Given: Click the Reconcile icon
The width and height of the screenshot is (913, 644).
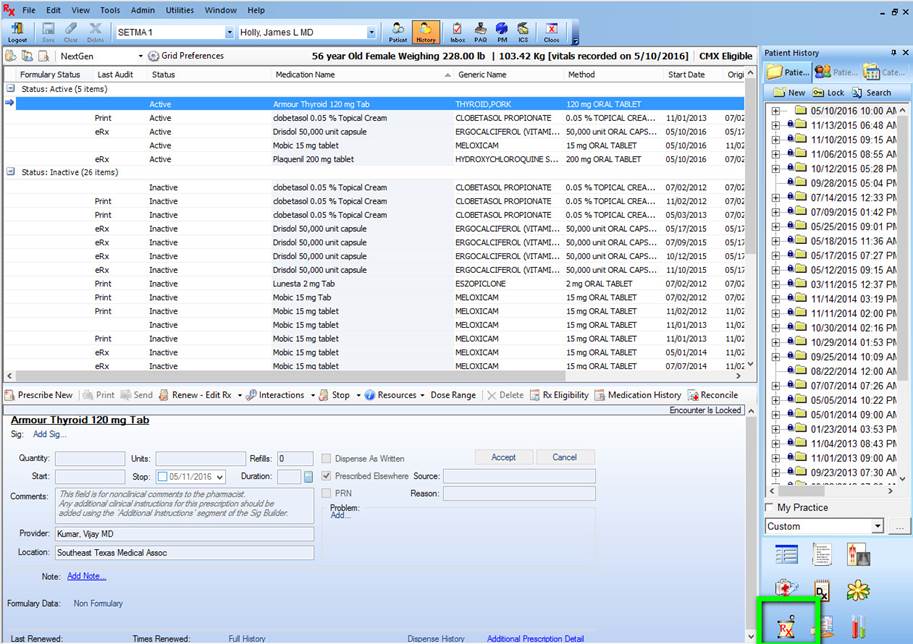Looking at the screenshot, I should 693,395.
